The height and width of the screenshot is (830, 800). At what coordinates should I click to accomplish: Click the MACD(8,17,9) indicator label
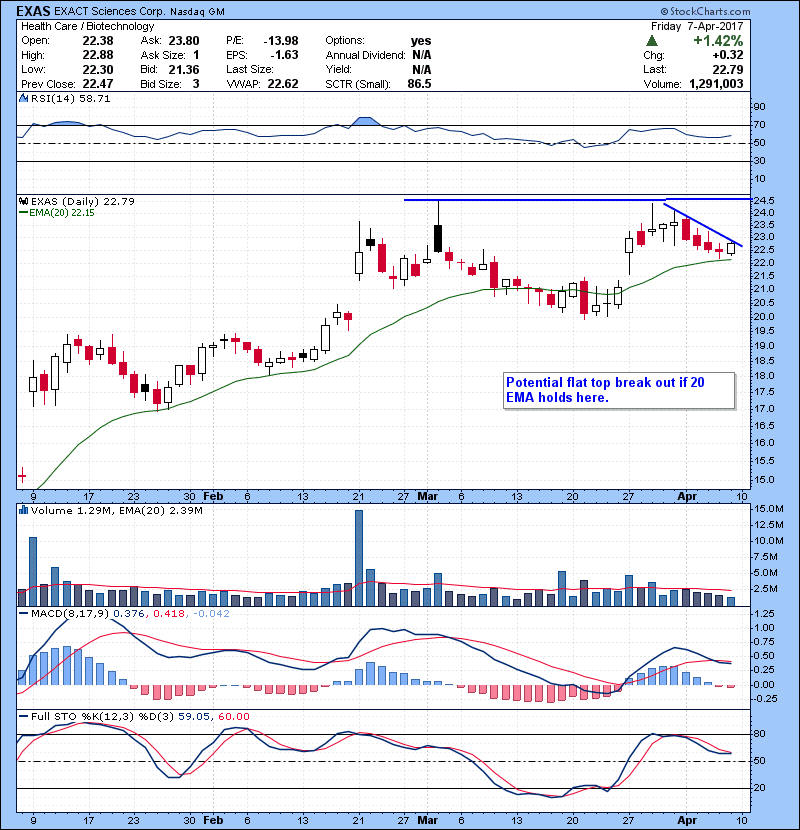[x=70, y=614]
